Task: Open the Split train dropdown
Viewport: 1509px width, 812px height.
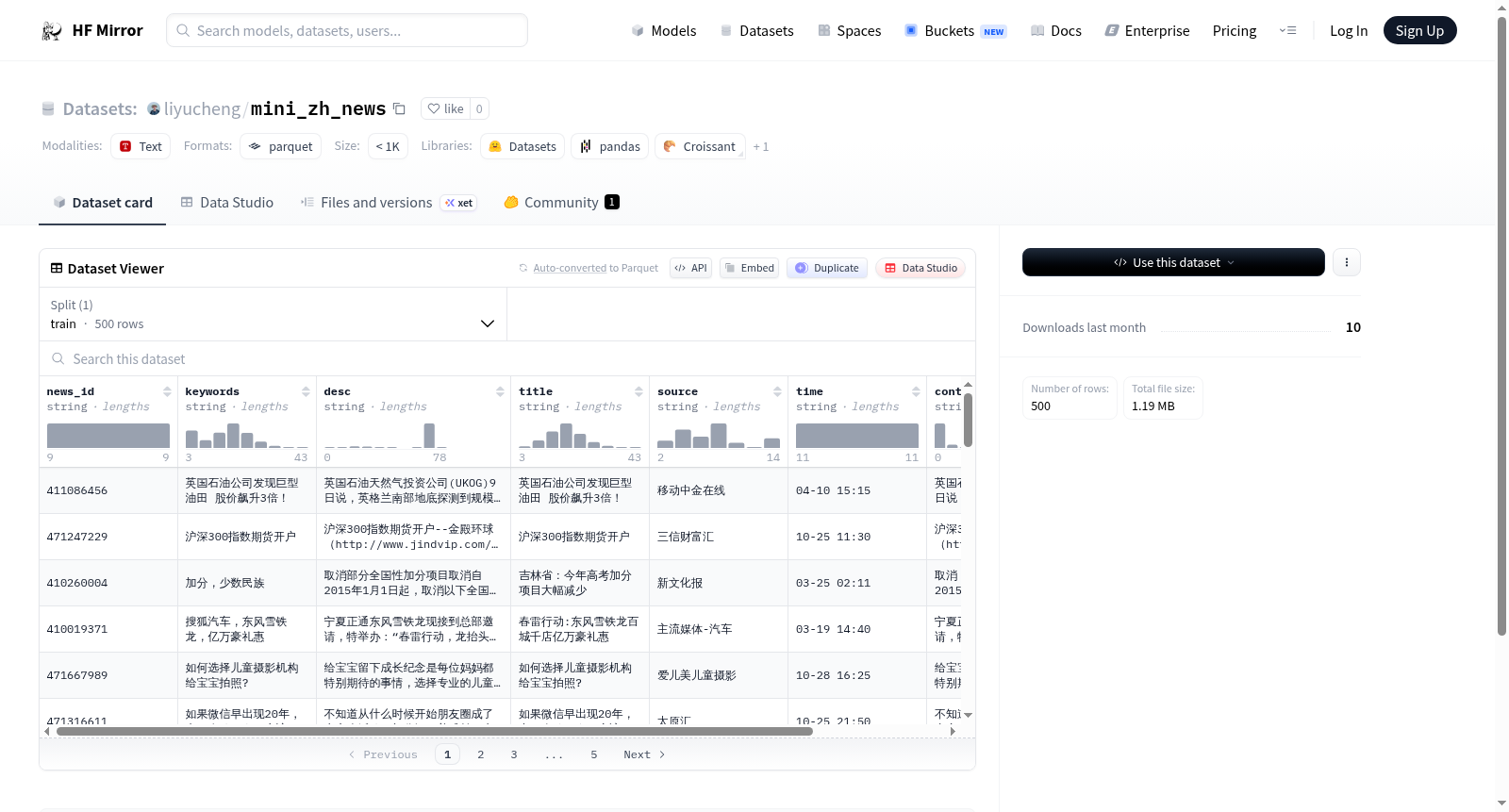Action: [273, 314]
